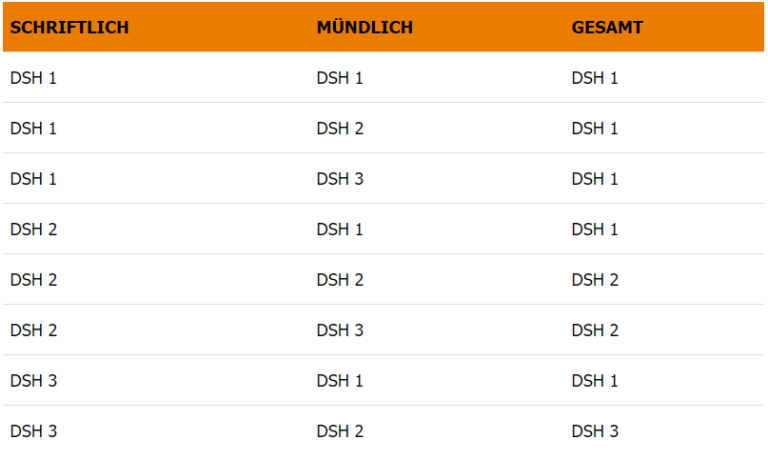This screenshot has width=768, height=460.
Task: Select MÜNDLICH DSH 3 in the third row
Action: (x=340, y=179)
